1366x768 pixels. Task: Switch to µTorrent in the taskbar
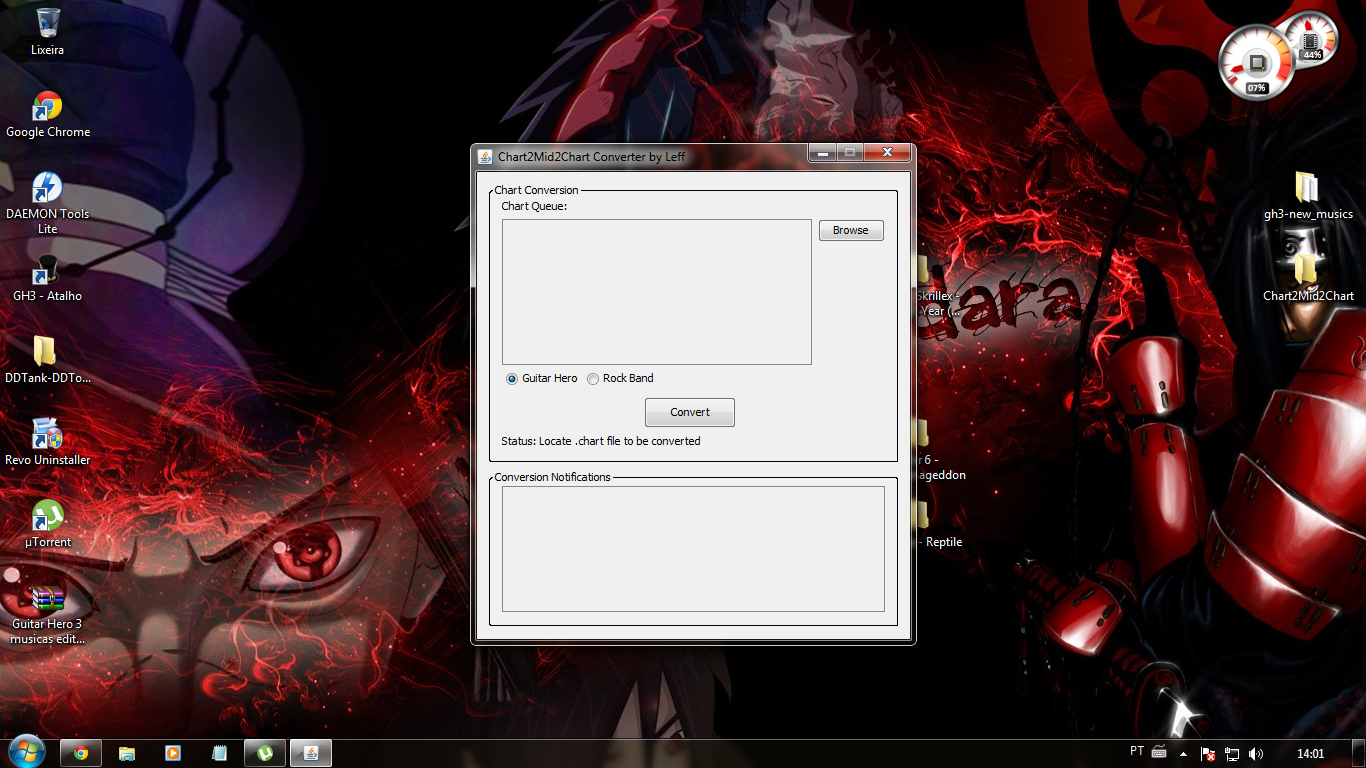pos(265,753)
